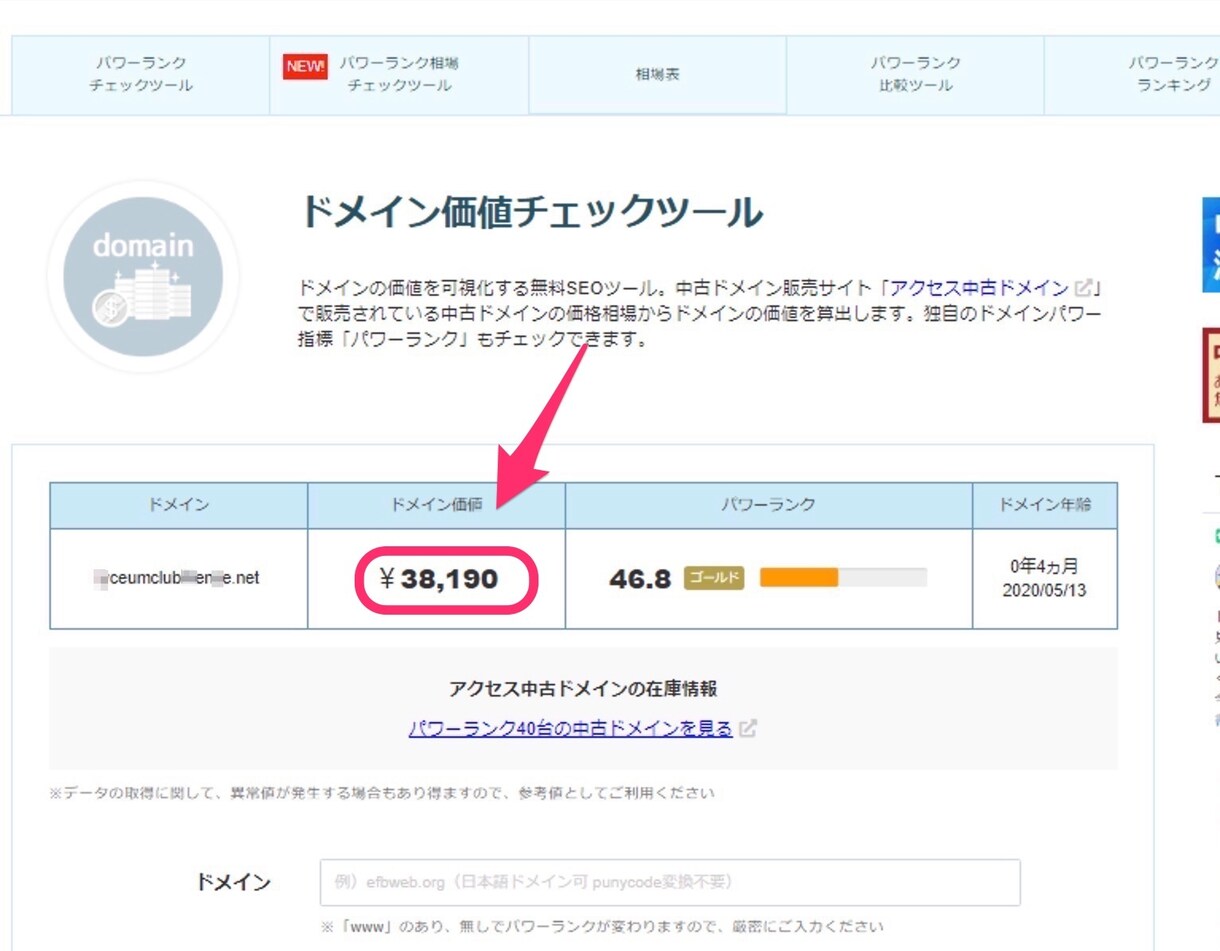Click the ドメイン価値チェックツール heading

531,212
